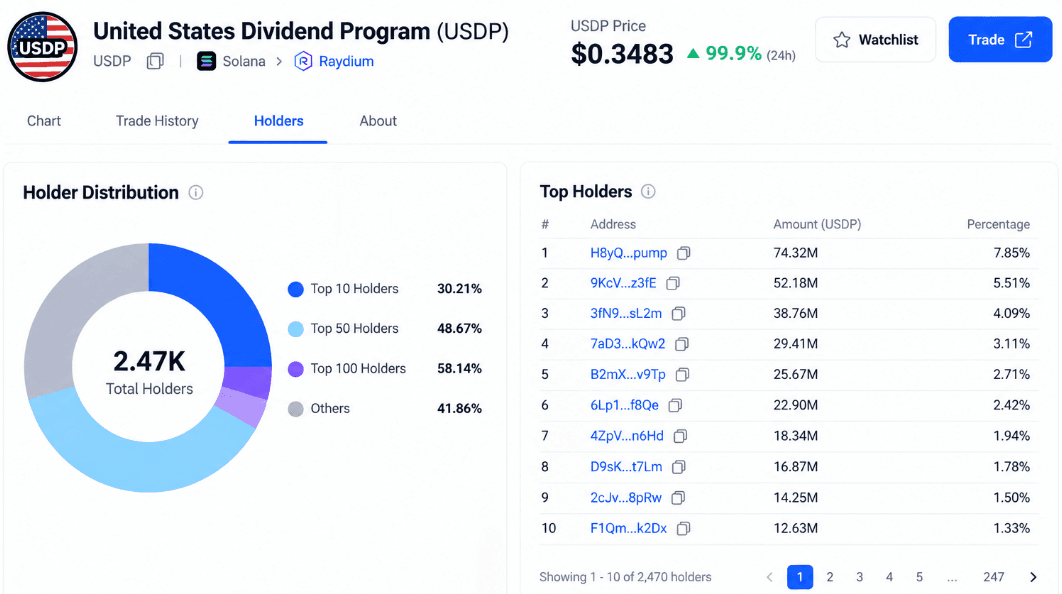Image resolution: width=1062 pixels, height=594 pixels.
Task: Open the About tab
Action: 378,121
